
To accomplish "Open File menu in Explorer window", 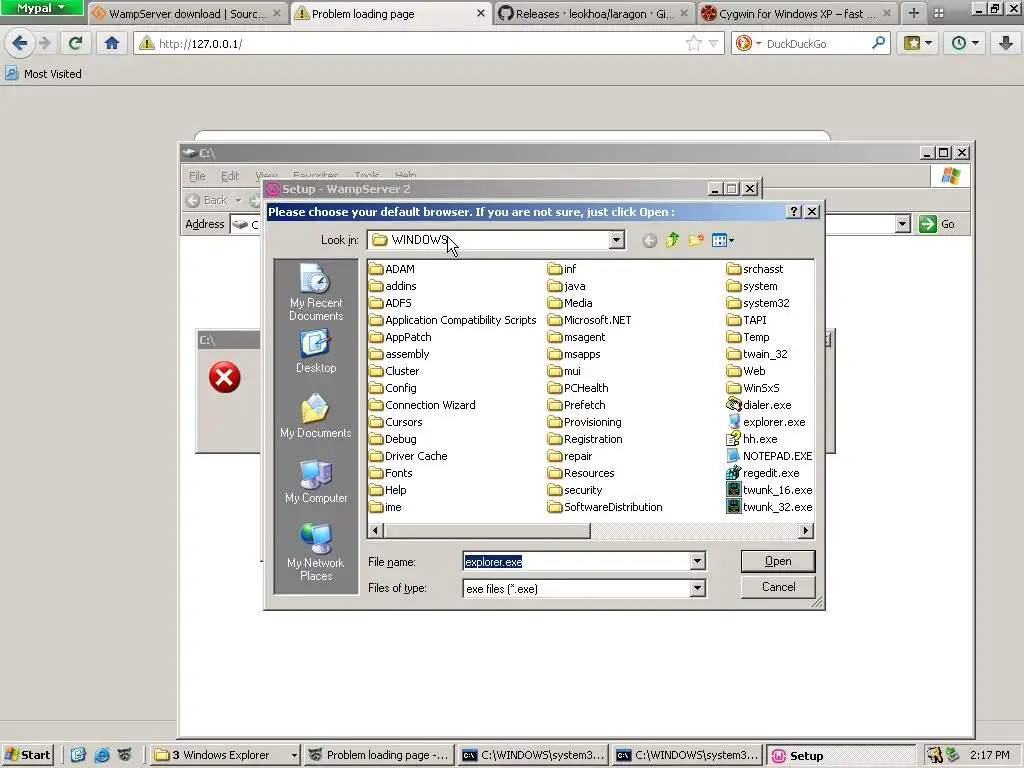I will pyautogui.click(x=197, y=176).
